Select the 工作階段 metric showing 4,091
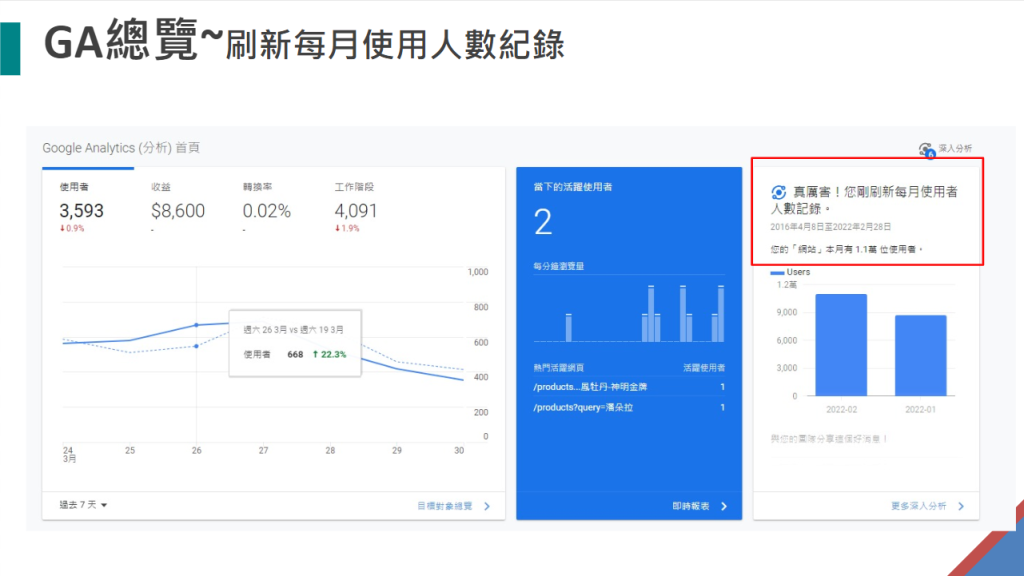 point(357,210)
